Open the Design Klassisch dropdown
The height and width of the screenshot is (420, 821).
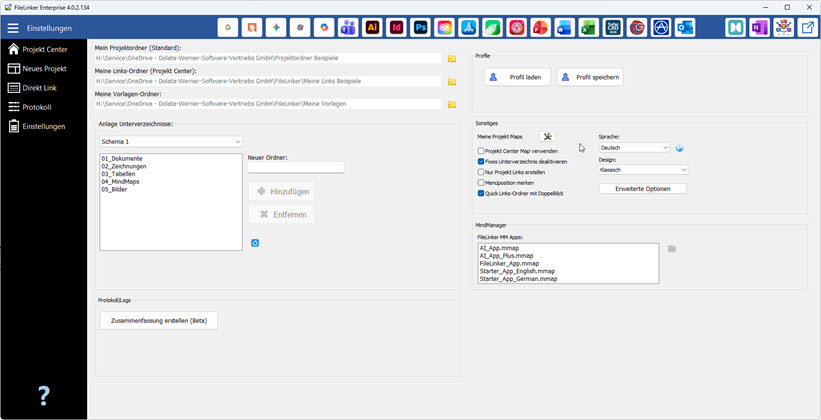click(644, 170)
